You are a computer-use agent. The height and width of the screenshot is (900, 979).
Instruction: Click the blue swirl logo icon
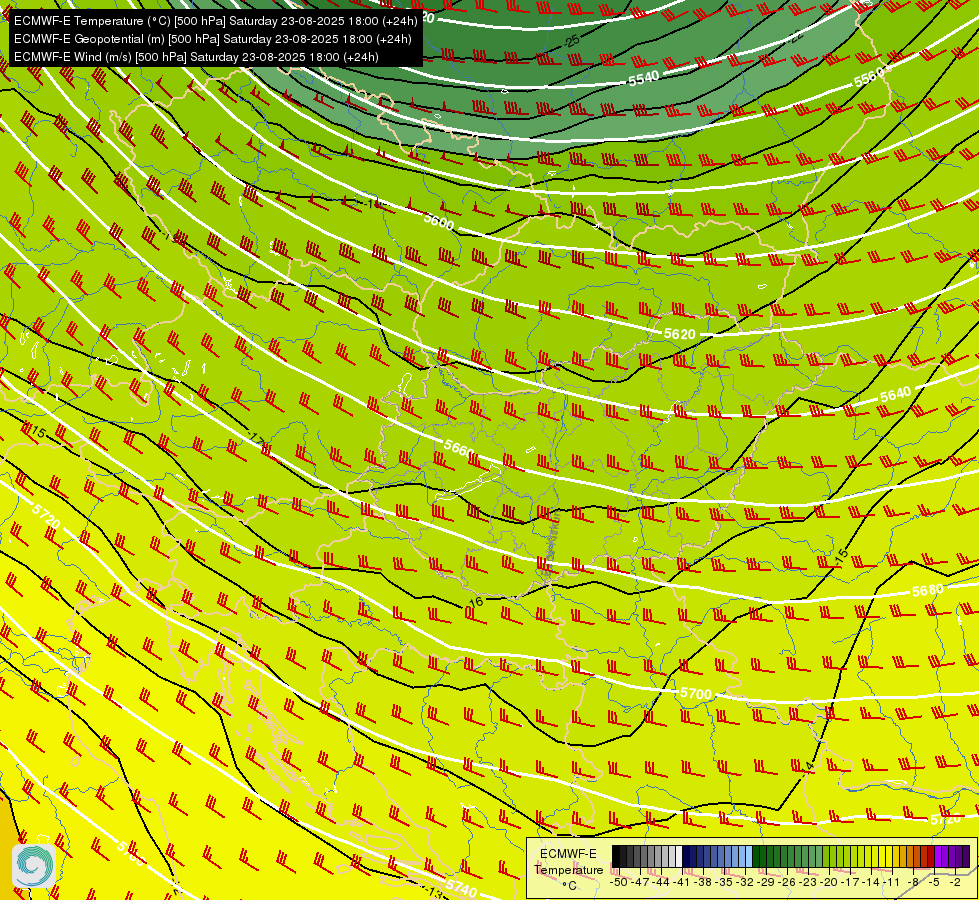[x=34, y=866]
